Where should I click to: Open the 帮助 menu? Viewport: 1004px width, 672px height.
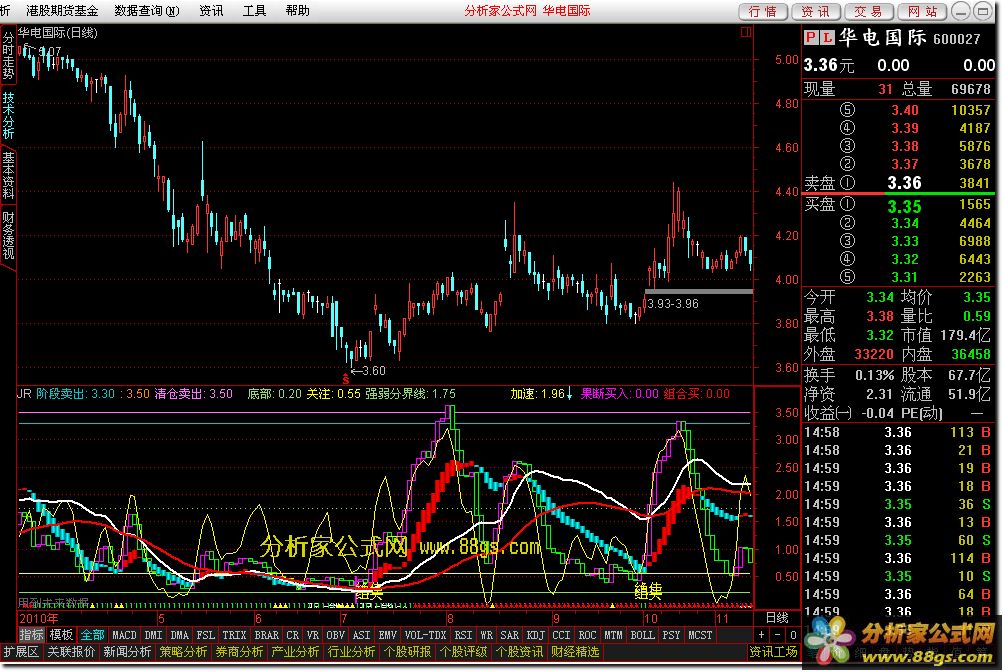click(297, 10)
